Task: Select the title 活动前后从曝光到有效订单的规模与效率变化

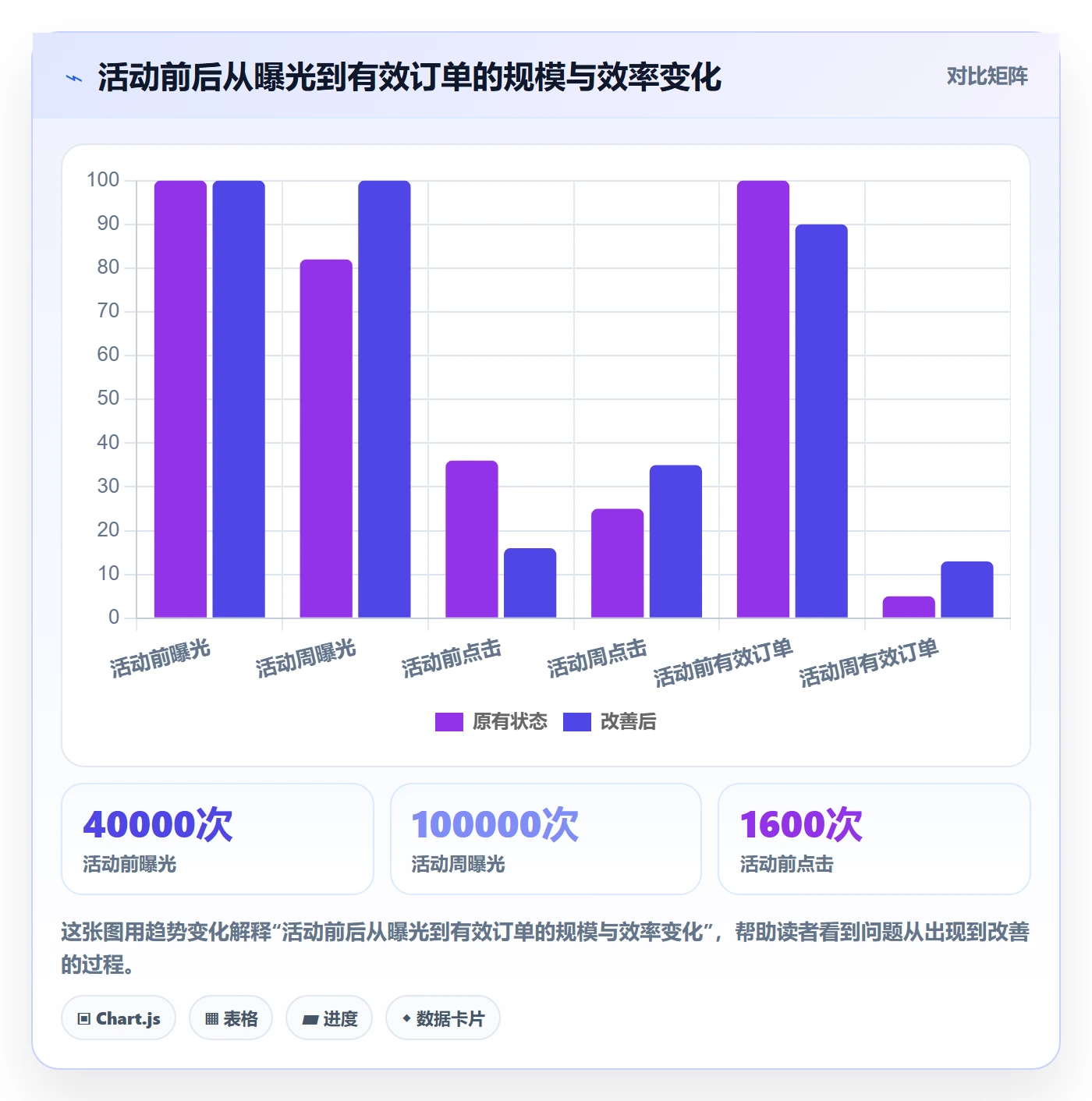Action: click(409, 77)
